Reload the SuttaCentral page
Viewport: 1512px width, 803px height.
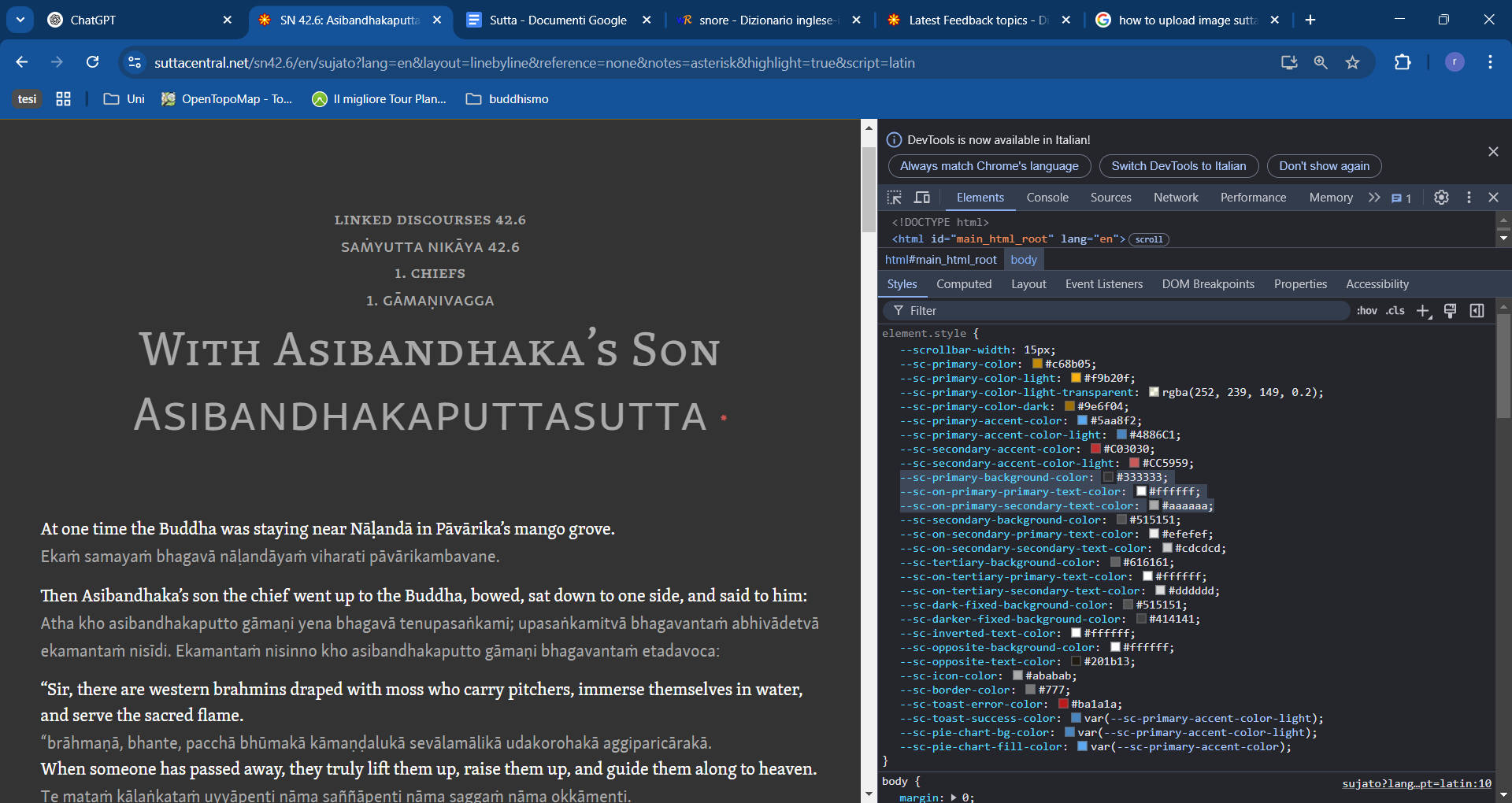[92, 62]
